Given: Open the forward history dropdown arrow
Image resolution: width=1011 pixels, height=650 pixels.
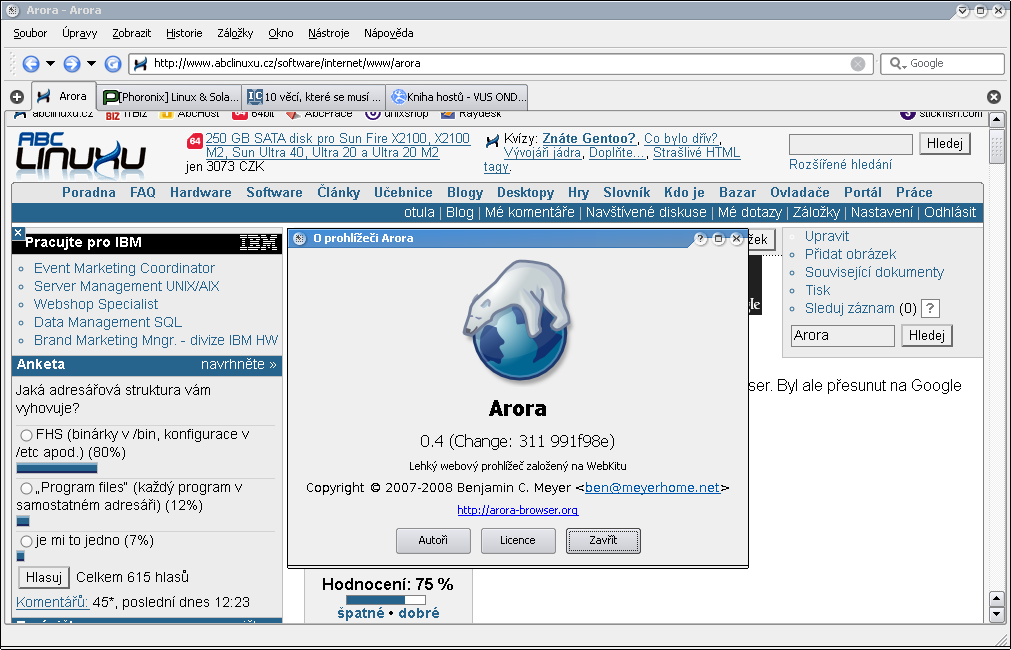Looking at the screenshot, I should pos(91,63).
